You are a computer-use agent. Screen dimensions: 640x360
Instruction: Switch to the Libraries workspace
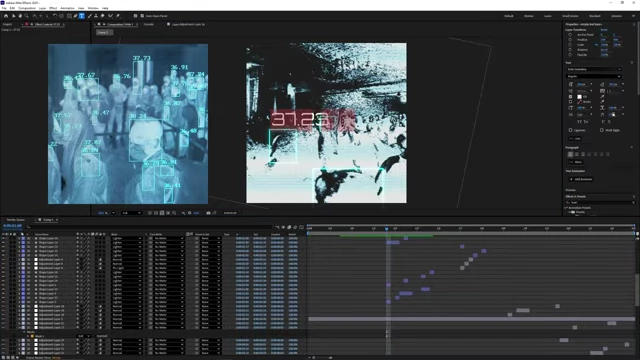(x=616, y=16)
